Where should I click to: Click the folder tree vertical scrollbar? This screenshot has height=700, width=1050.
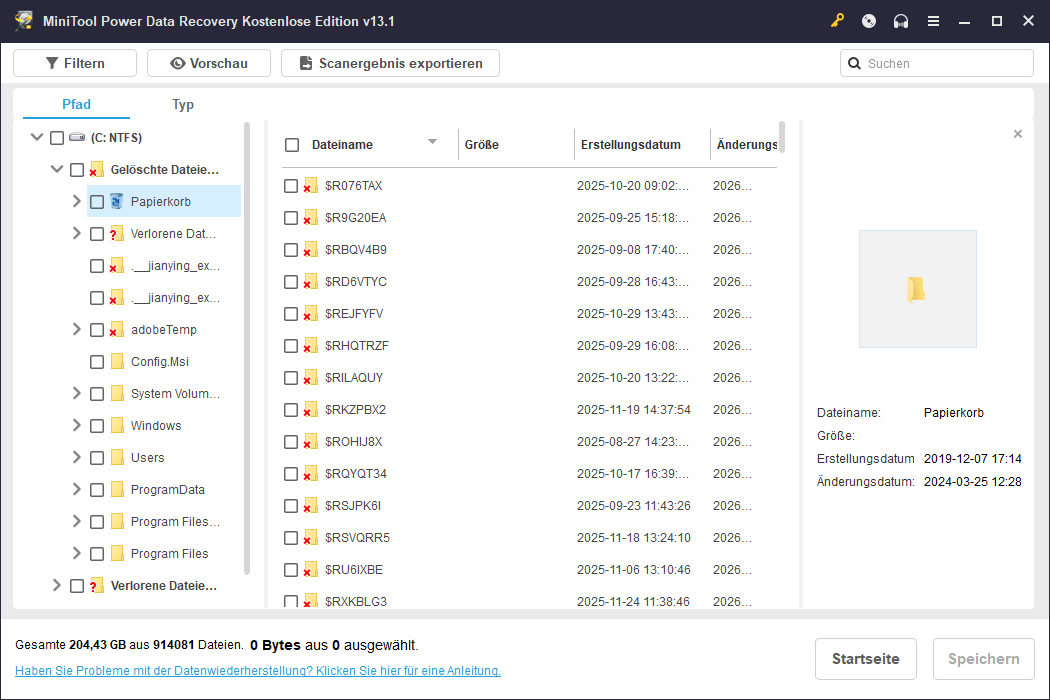click(246, 348)
